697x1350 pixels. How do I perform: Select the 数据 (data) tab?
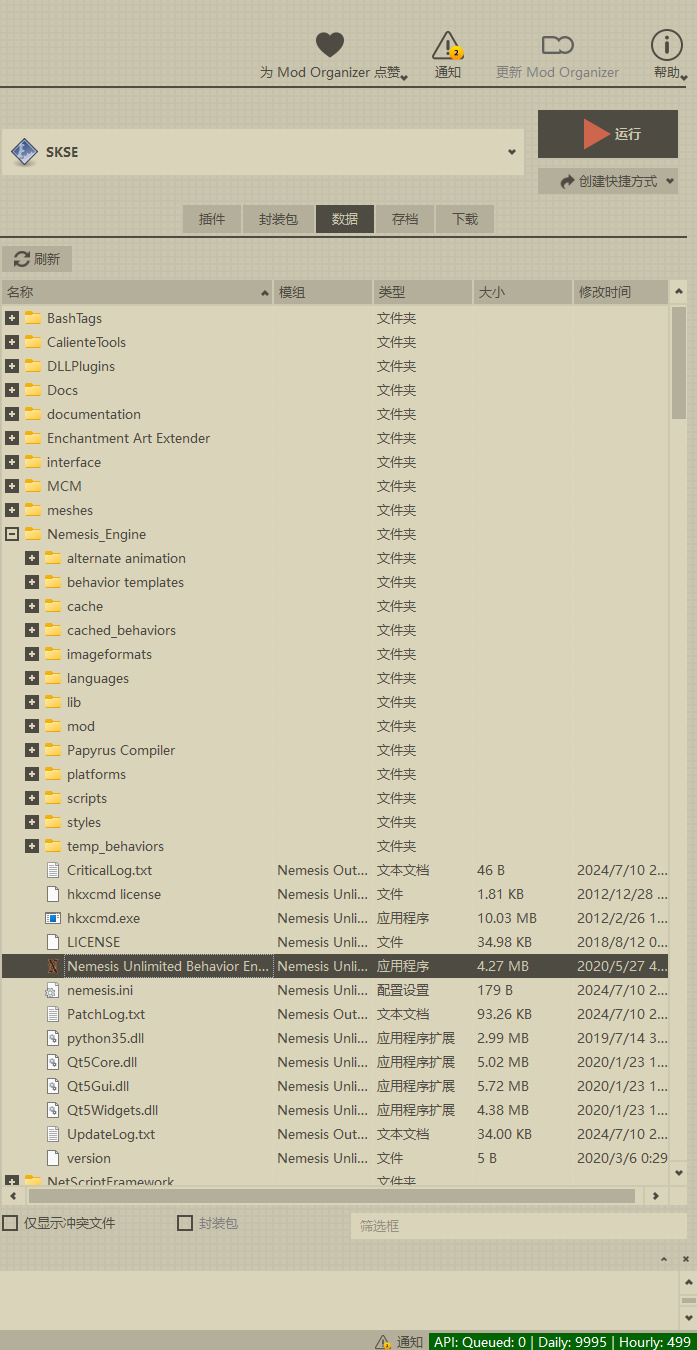tap(345, 219)
